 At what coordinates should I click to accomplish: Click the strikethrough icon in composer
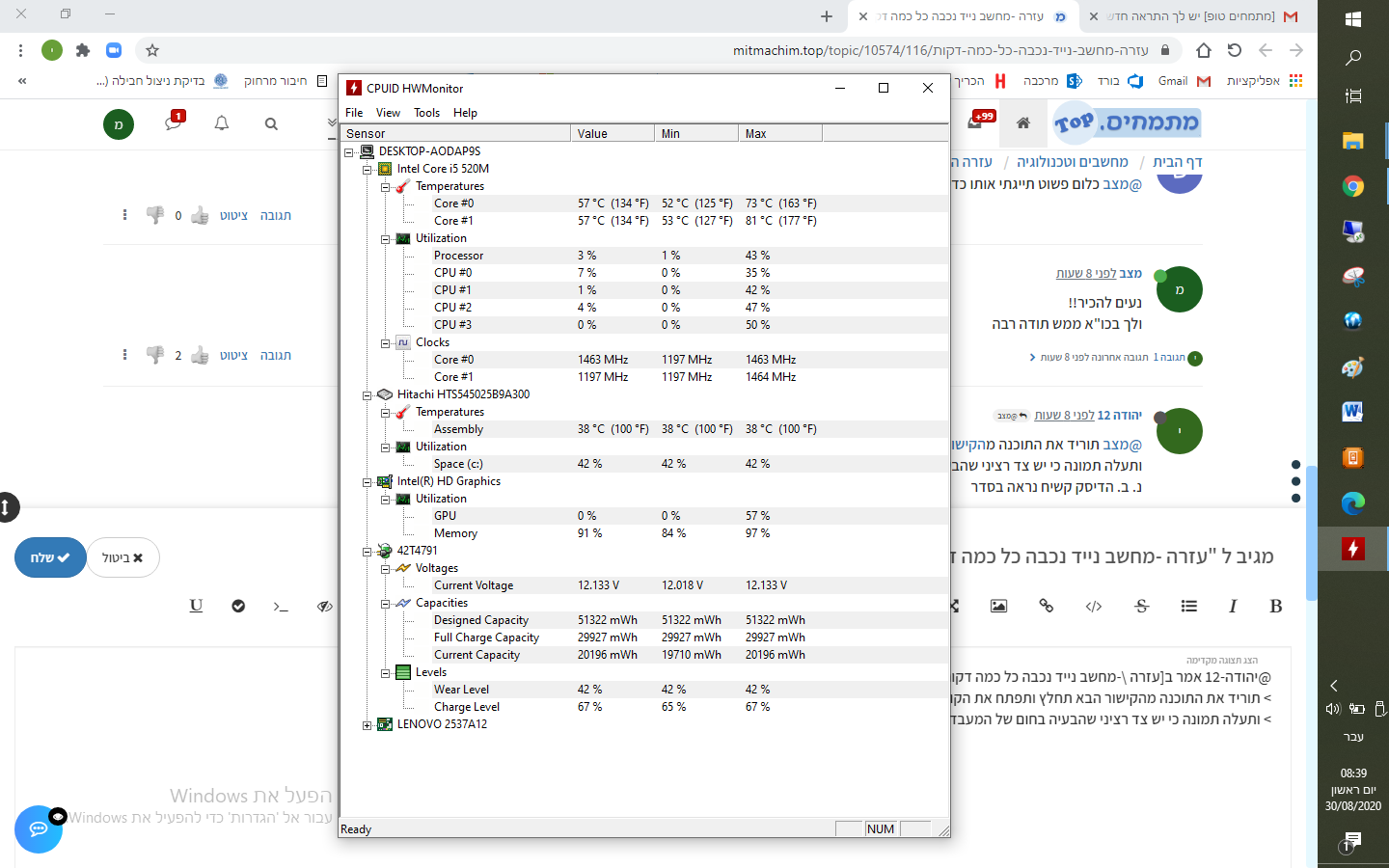coord(1142,606)
